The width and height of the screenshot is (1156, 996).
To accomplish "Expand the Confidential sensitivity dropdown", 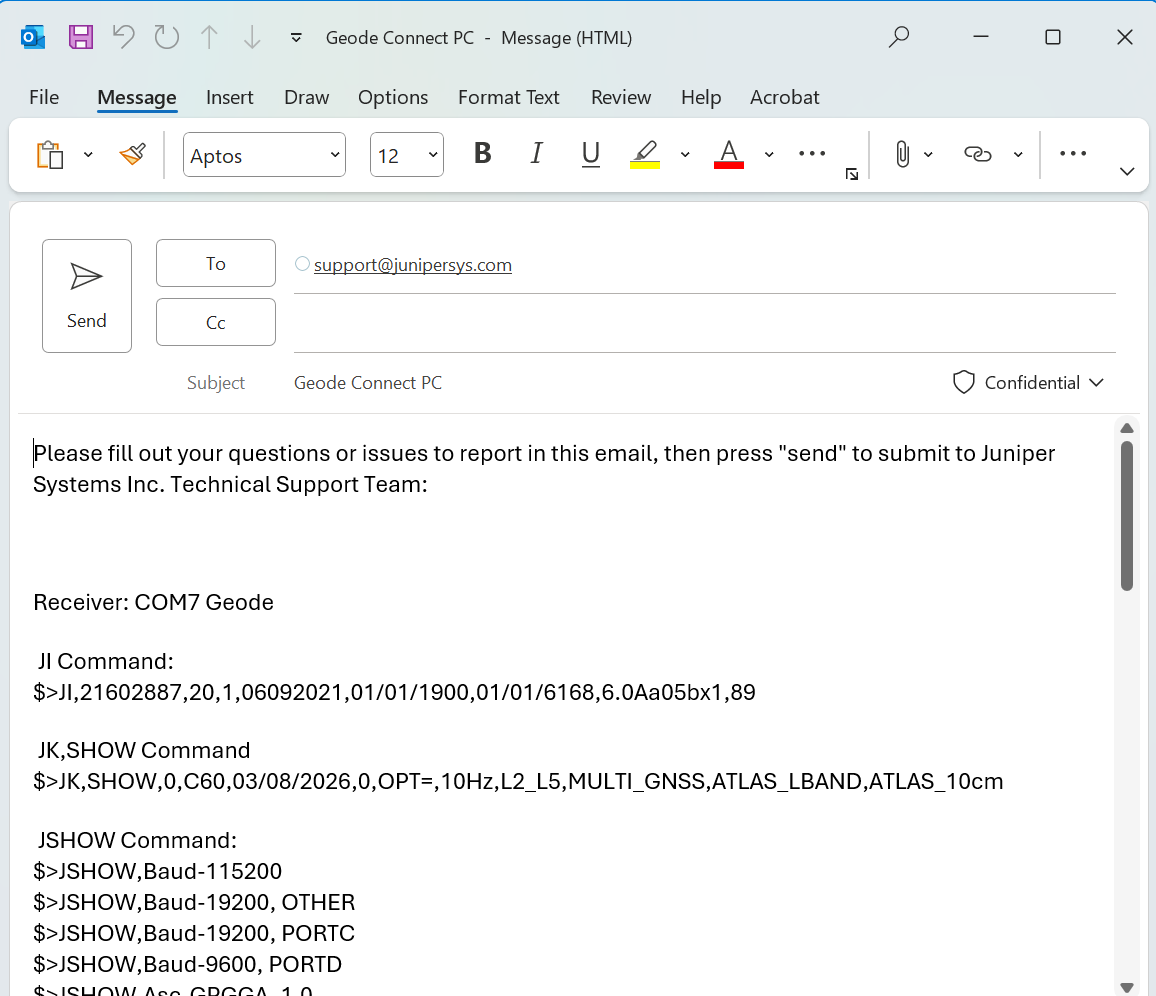I will pyautogui.click(x=1029, y=383).
